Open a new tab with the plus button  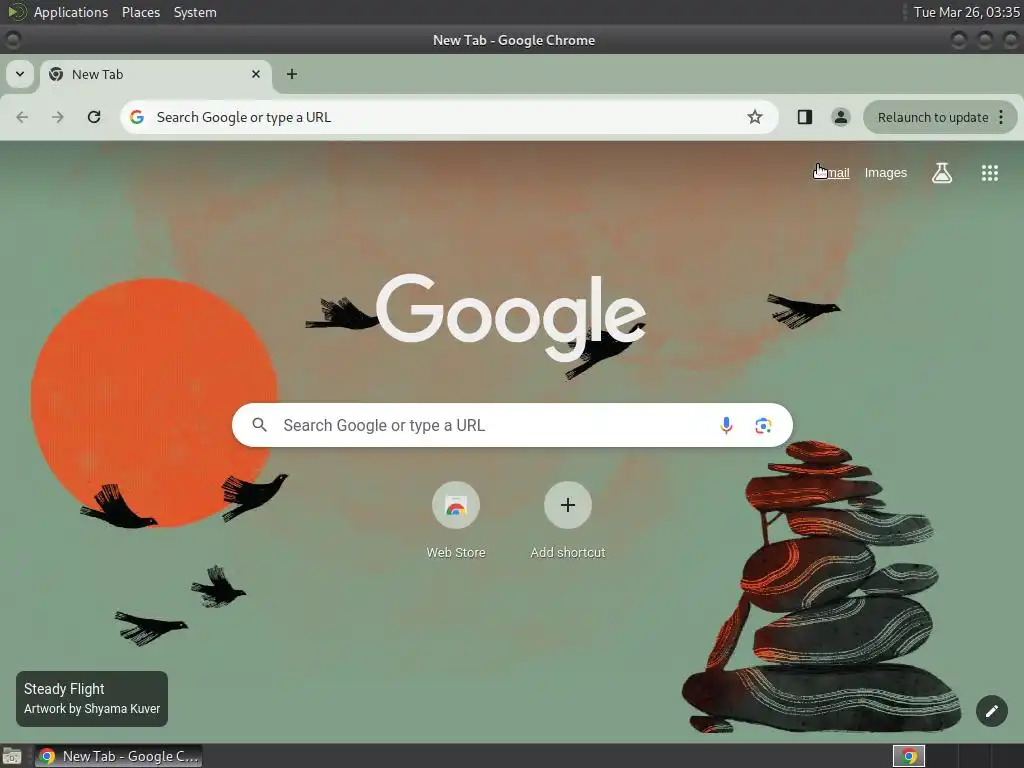point(292,74)
